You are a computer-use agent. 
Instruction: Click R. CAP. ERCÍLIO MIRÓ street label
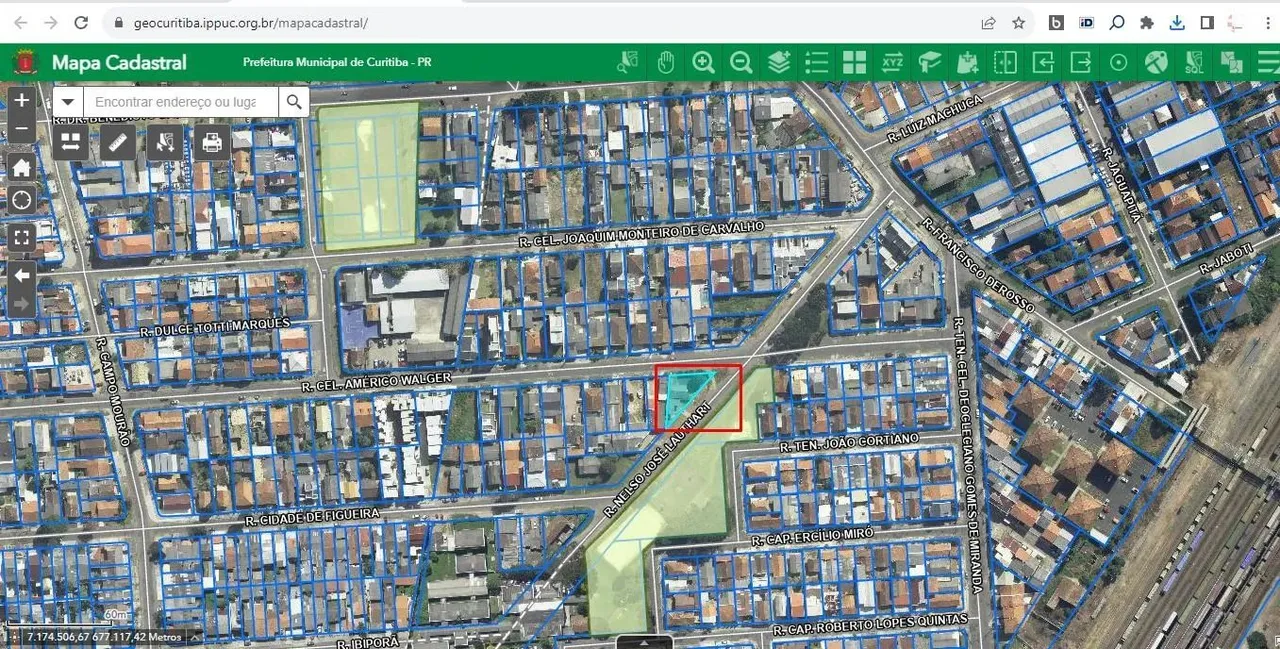tap(811, 536)
